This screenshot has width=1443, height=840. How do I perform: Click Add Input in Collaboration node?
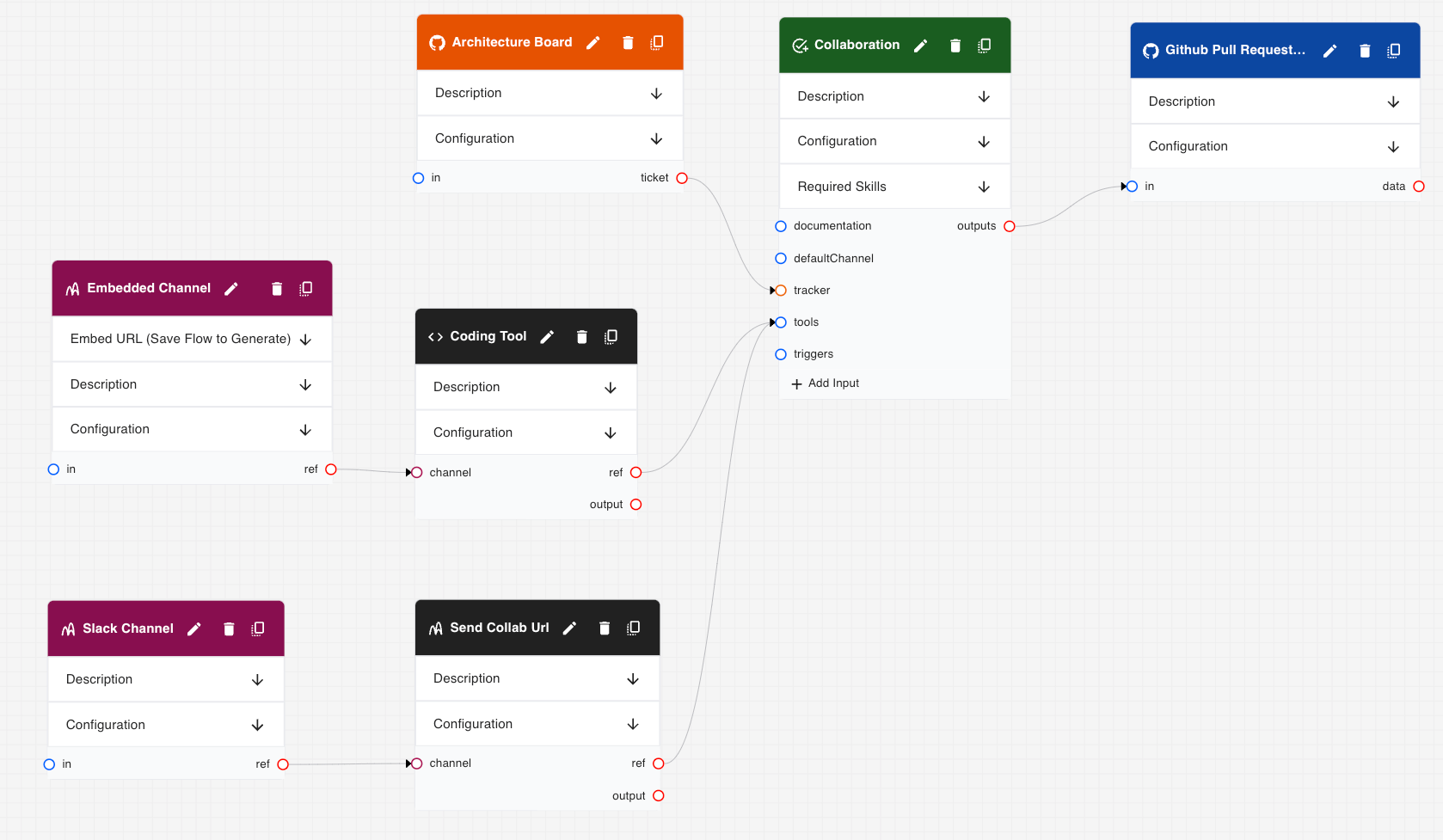(x=826, y=383)
